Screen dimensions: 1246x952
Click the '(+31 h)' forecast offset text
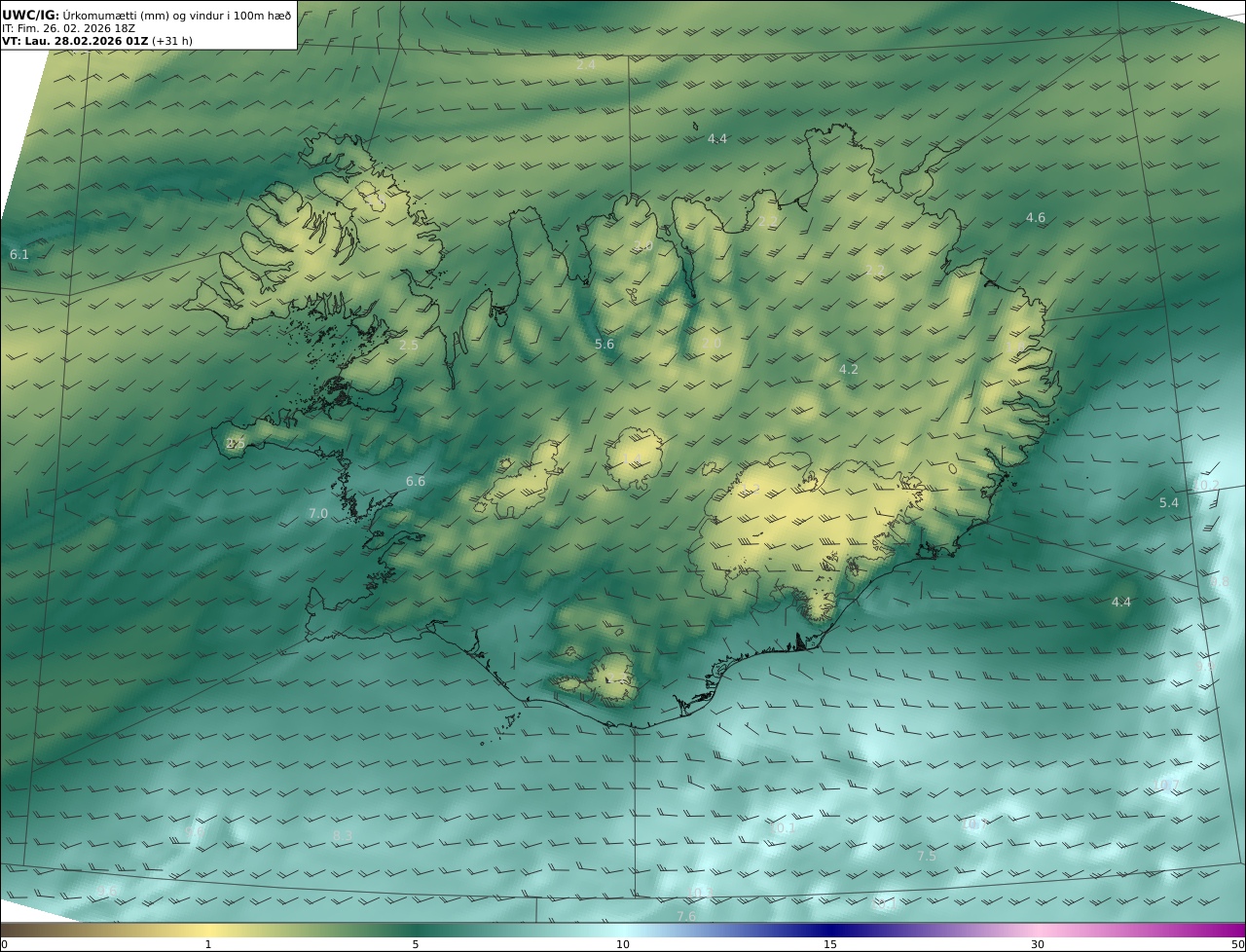click(x=172, y=41)
